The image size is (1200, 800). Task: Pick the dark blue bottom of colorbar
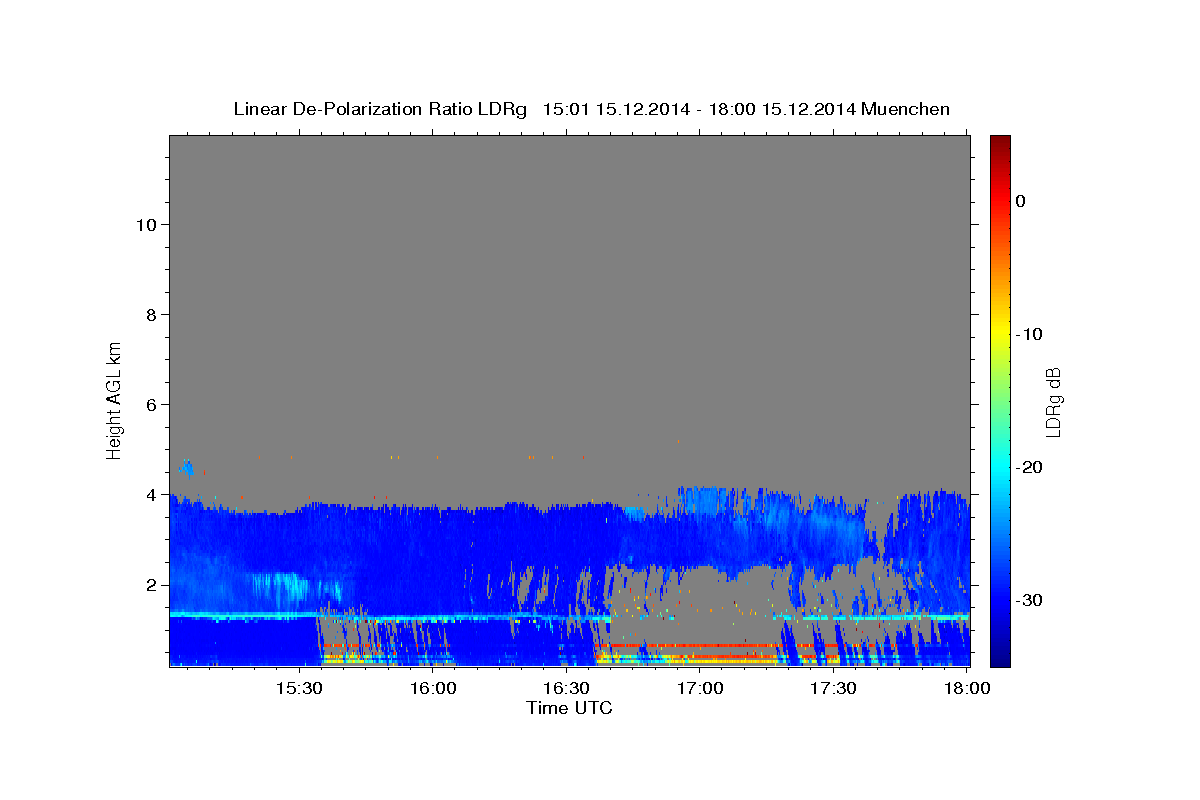1000,658
